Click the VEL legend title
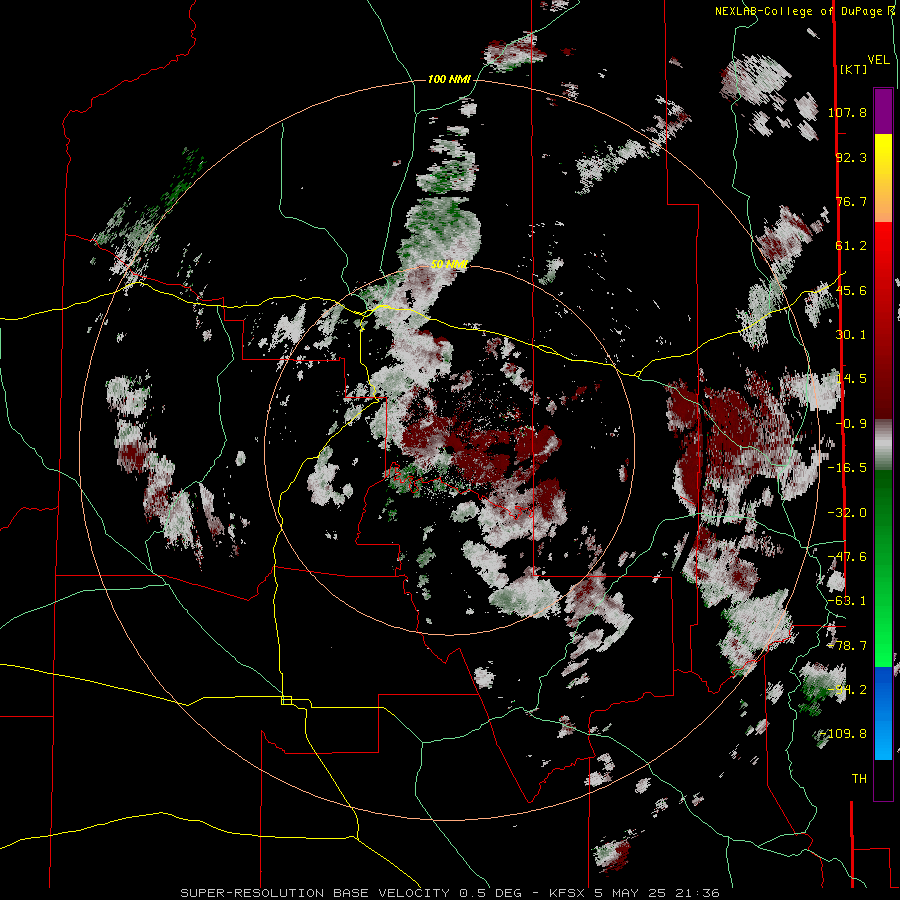This screenshot has height=900, width=900. tap(878, 60)
